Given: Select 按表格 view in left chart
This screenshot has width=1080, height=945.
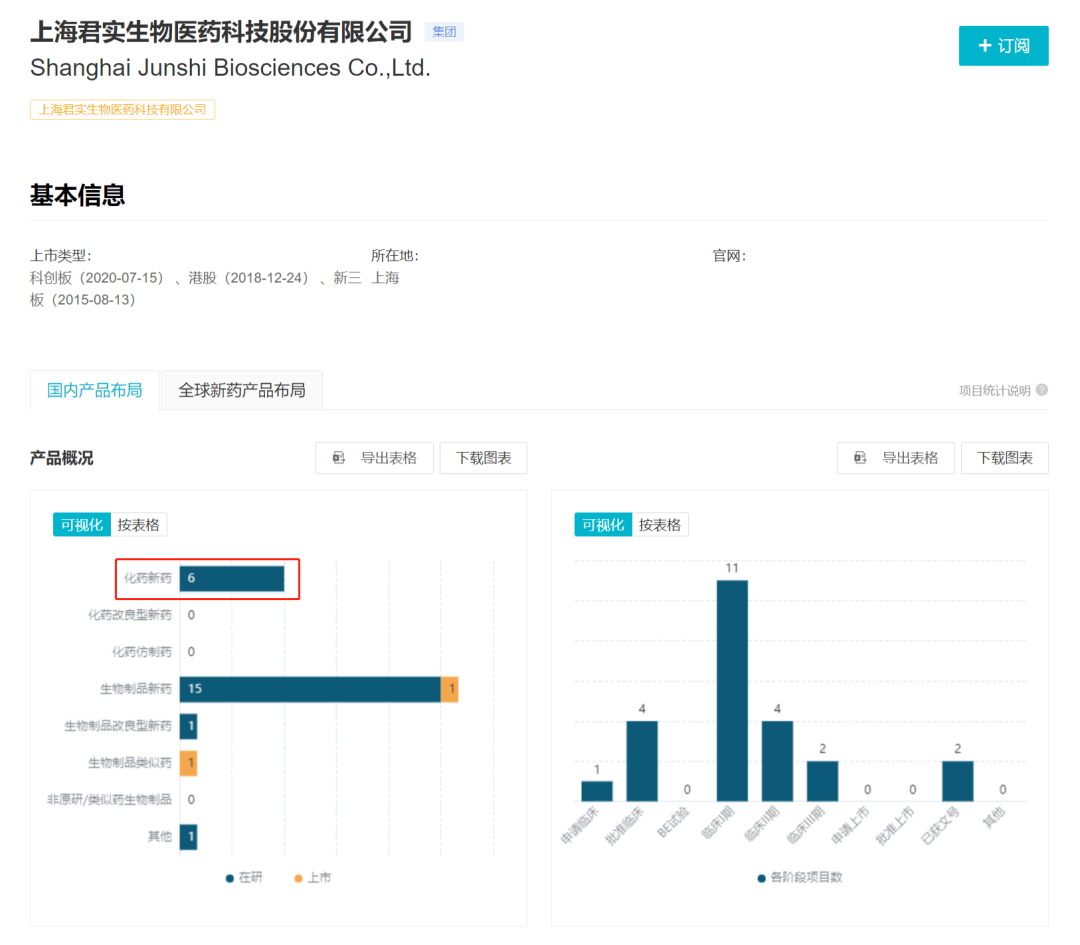Looking at the screenshot, I should (138, 525).
